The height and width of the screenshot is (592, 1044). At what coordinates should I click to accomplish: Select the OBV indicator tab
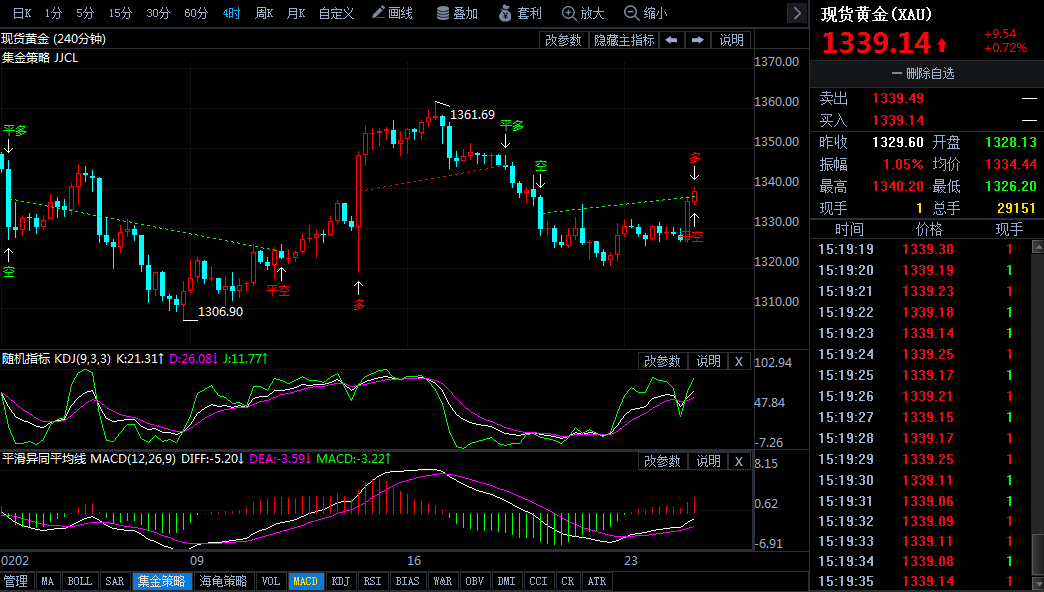pyautogui.click(x=475, y=581)
